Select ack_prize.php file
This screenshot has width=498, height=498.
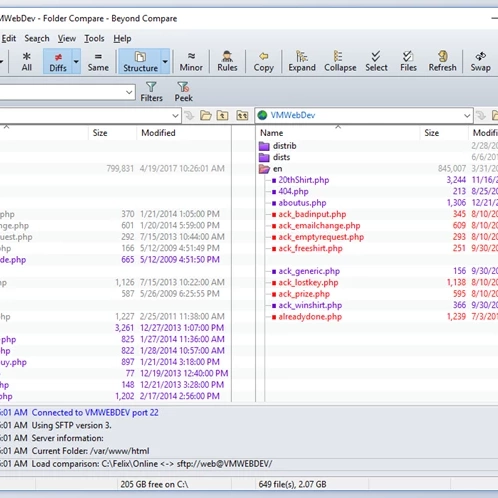click(304, 294)
